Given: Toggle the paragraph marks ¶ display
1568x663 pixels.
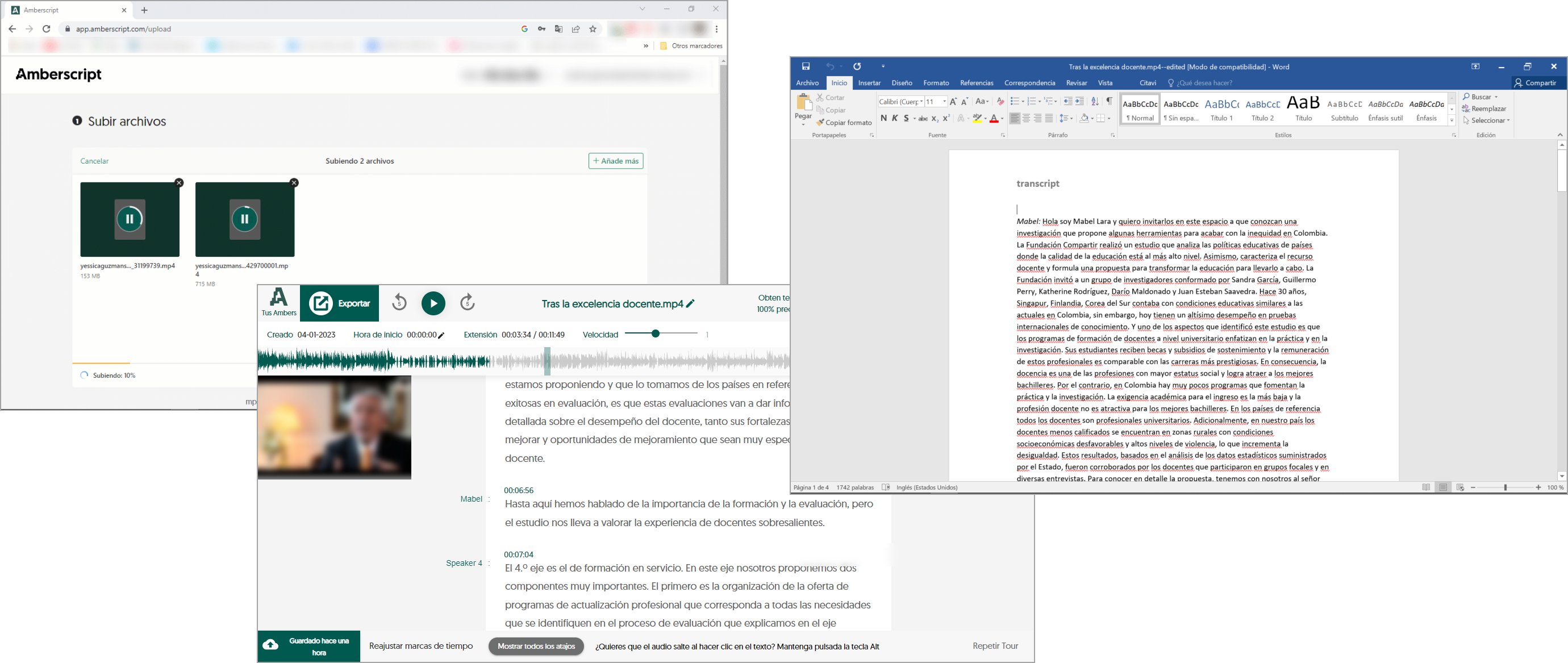Looking at the screenshot, I should pos(1109,102).
